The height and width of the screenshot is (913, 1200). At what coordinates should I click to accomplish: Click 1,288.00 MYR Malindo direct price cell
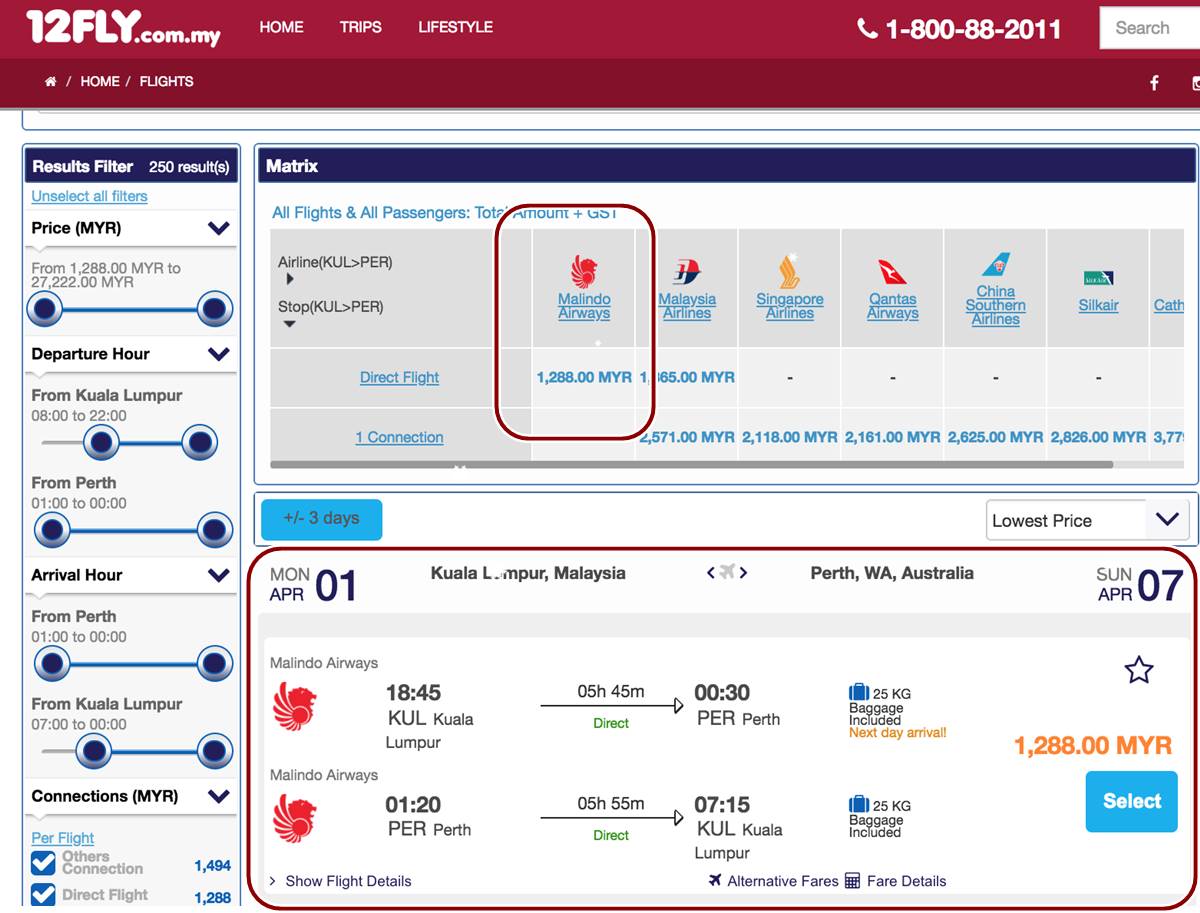click(584, 377)
